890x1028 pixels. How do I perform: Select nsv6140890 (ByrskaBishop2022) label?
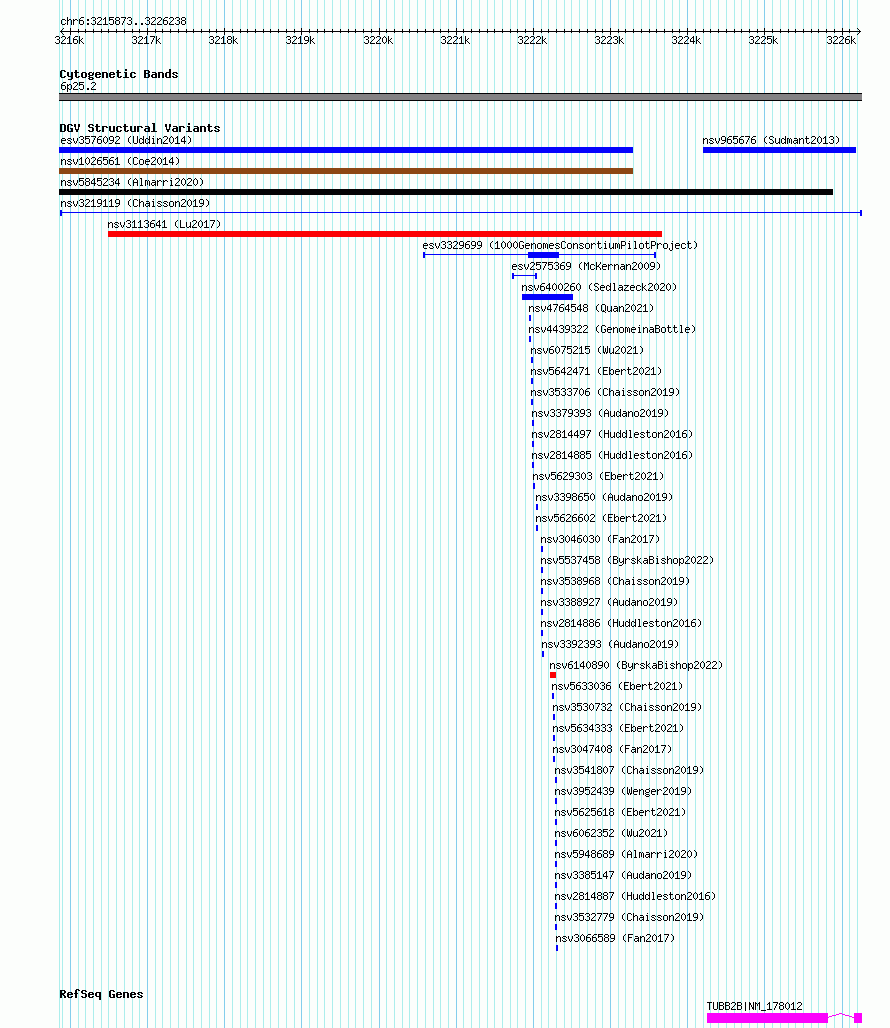636,665
